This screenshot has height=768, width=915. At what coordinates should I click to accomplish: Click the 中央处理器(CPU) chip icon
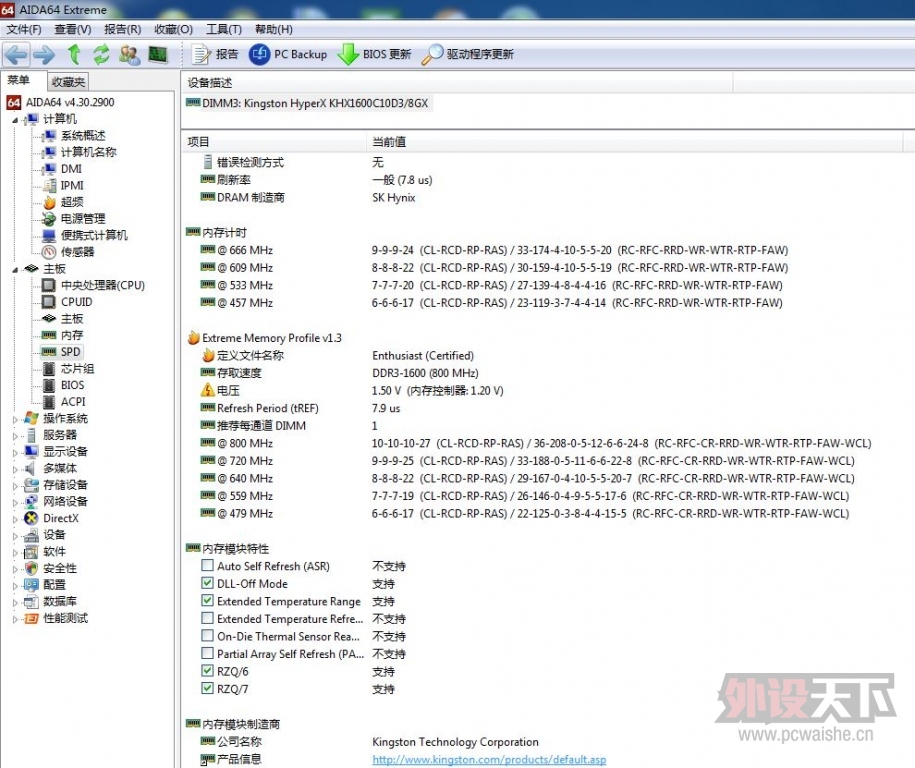pyautogui.click(x=50, y=285)
